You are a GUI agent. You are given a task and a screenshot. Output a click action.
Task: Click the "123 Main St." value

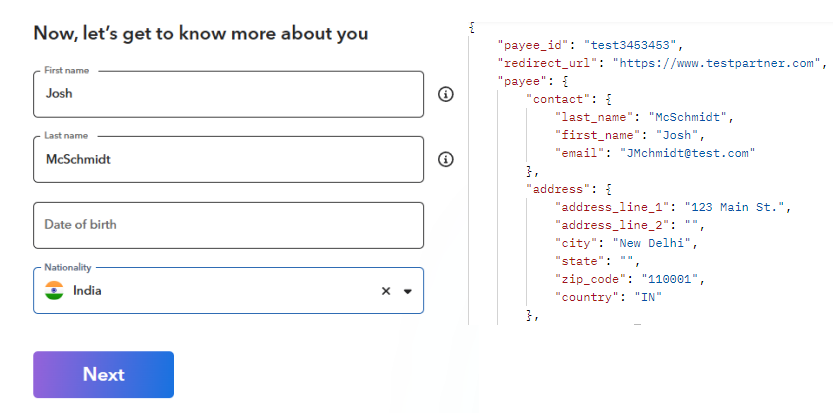pyautogui.click(x=734, y=208)
